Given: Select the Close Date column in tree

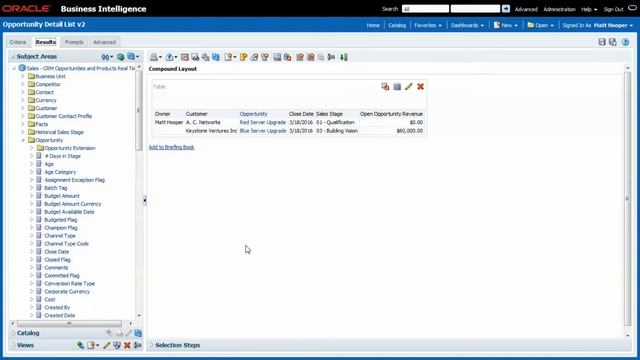Looking at the screenshot, I should tap(57, 252).
